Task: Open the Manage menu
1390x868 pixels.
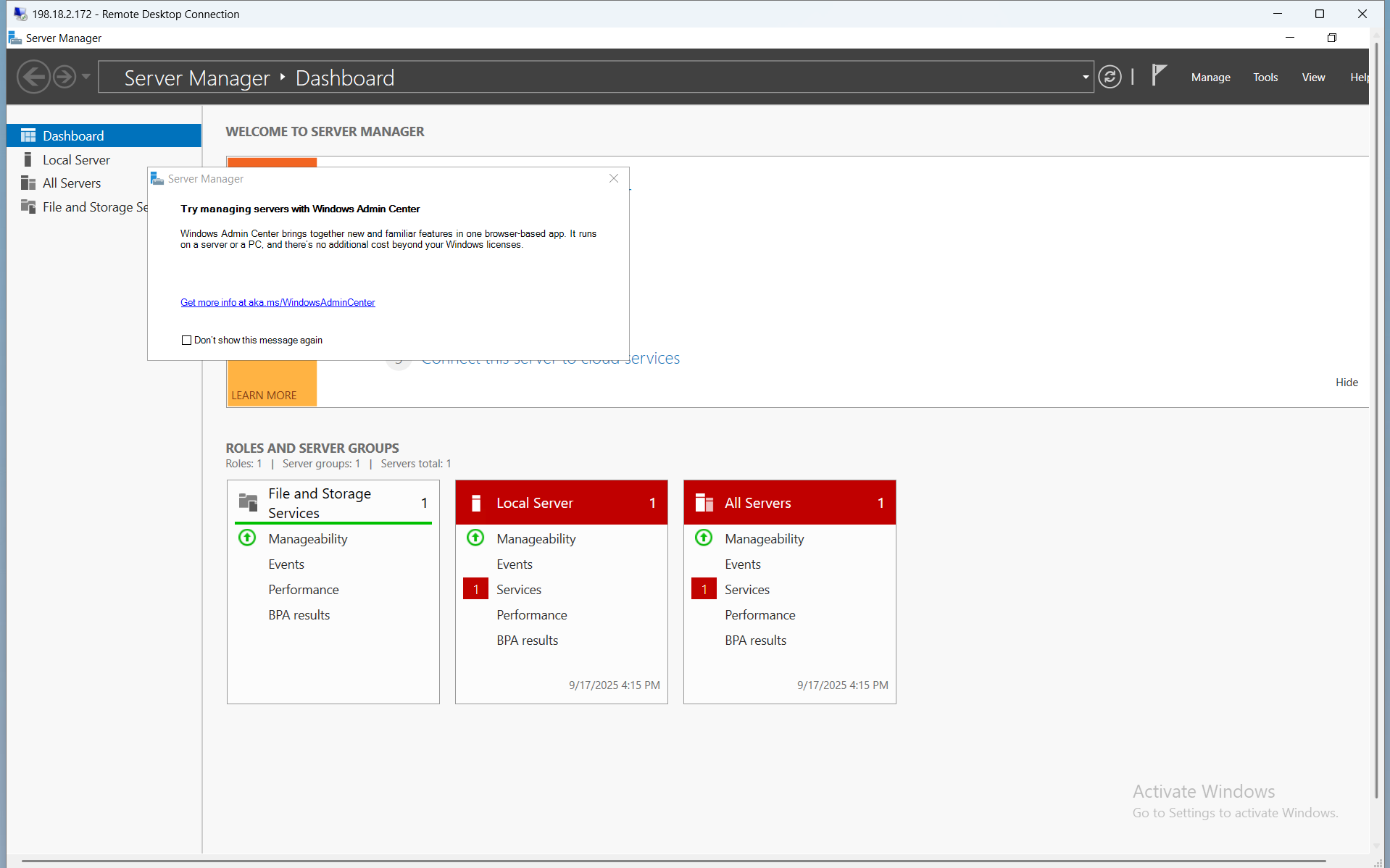Action: tap(1210, 78)
